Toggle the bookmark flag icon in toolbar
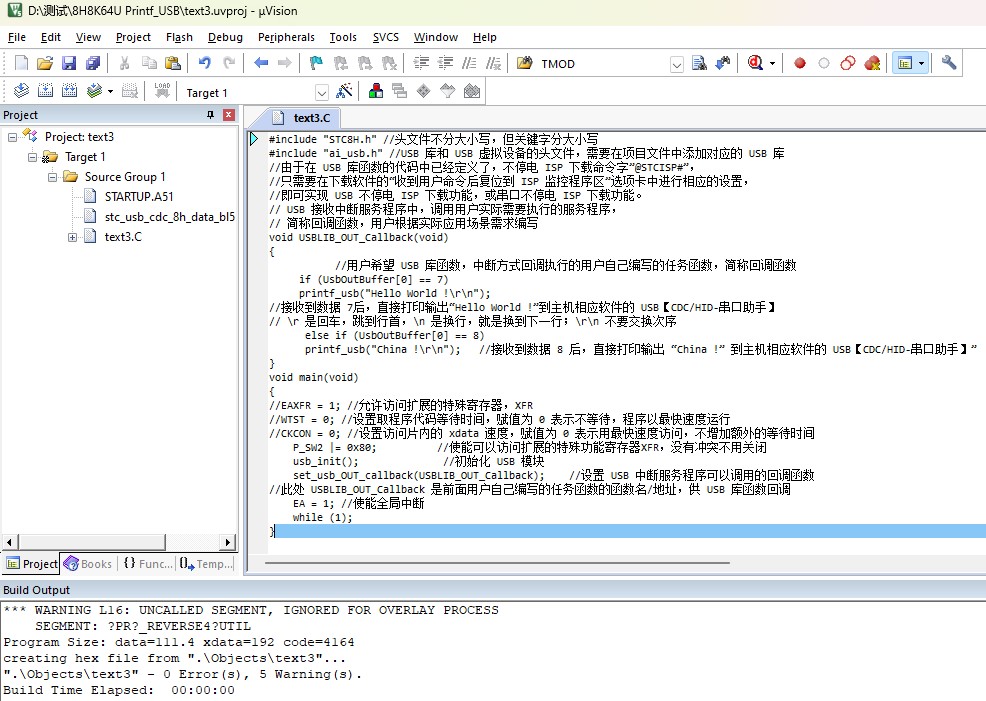This screenshot has width=986, height=701. 316,63
